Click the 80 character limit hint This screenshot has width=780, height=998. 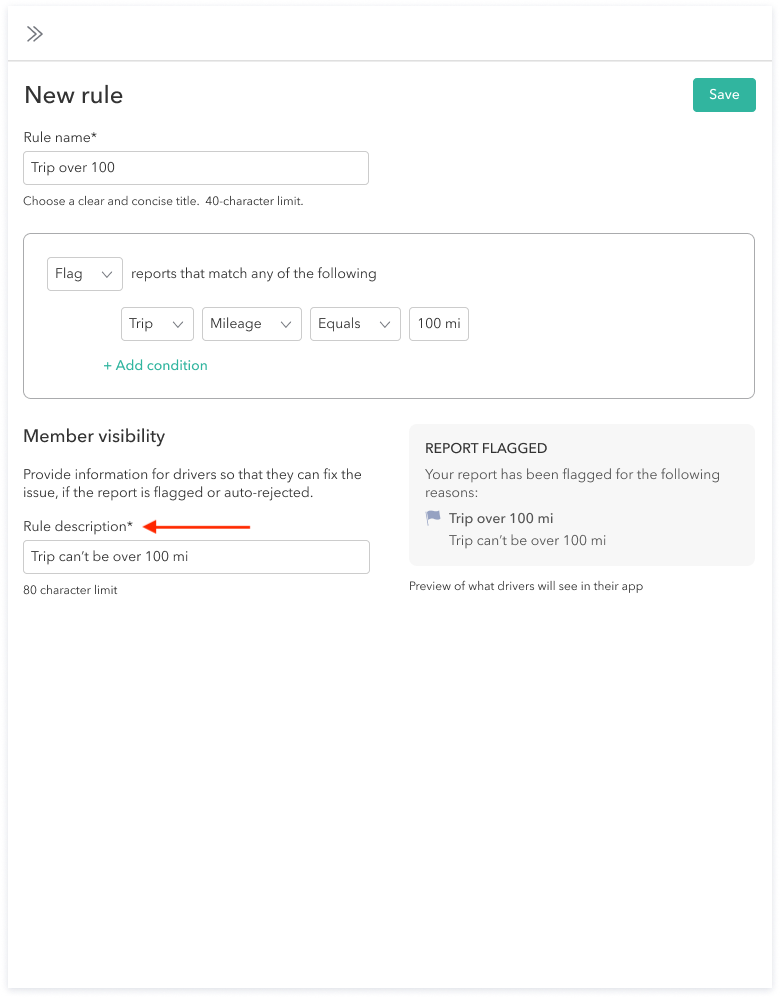coord(70,590)
